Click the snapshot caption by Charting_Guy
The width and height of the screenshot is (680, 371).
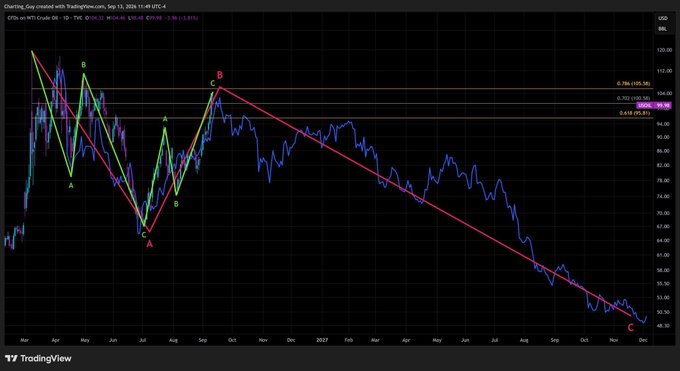[x=85, y=7]
